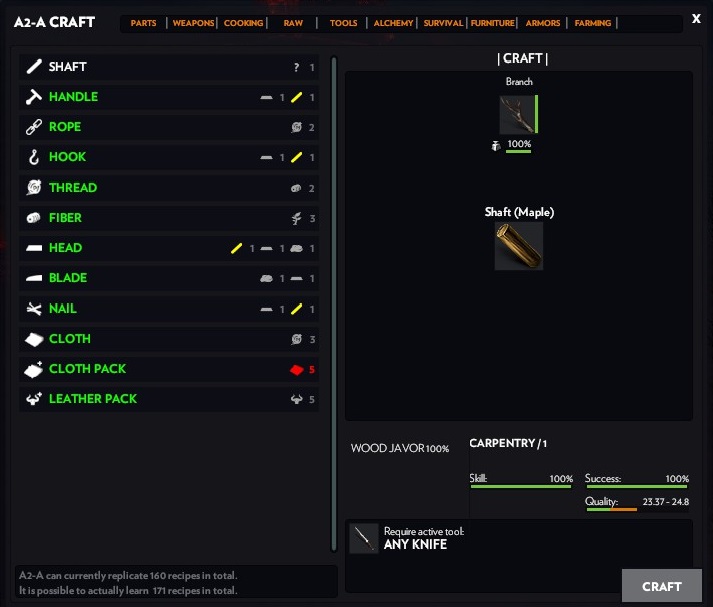
Task: Click the recipe list scrollbar
Action: click(334, 304)
